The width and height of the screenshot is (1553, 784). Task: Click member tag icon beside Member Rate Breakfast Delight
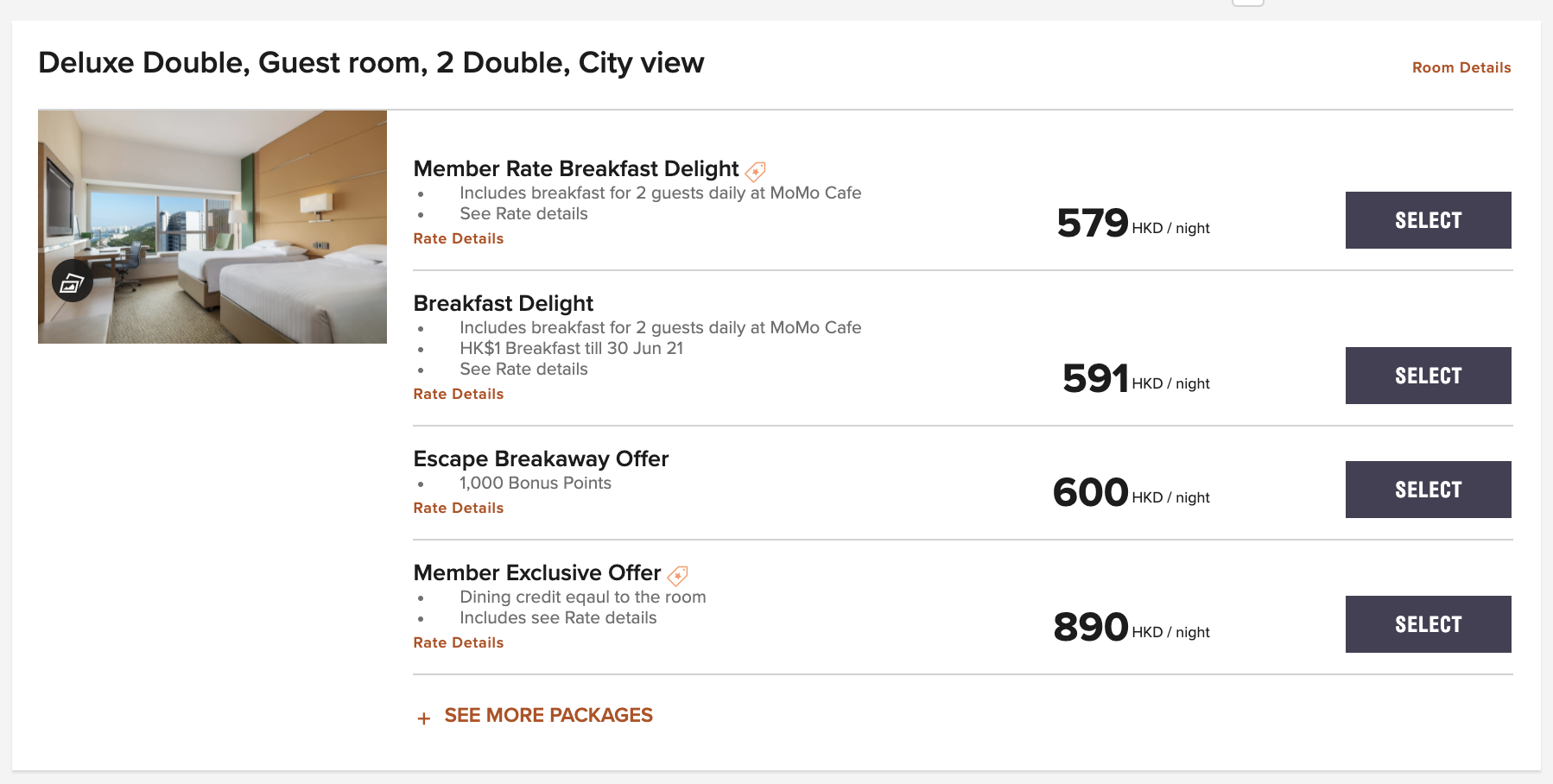756,171
